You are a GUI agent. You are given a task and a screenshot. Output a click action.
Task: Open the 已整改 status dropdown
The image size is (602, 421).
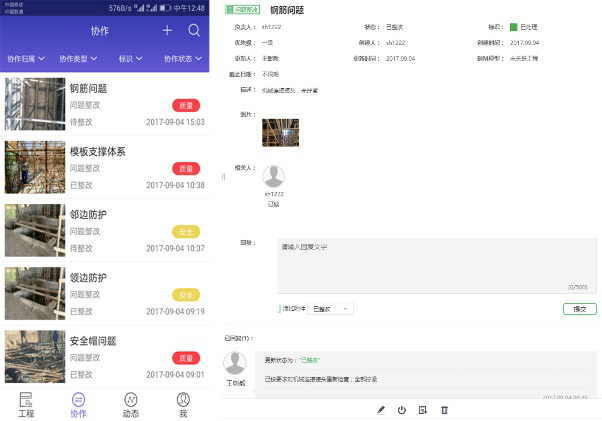330,309
